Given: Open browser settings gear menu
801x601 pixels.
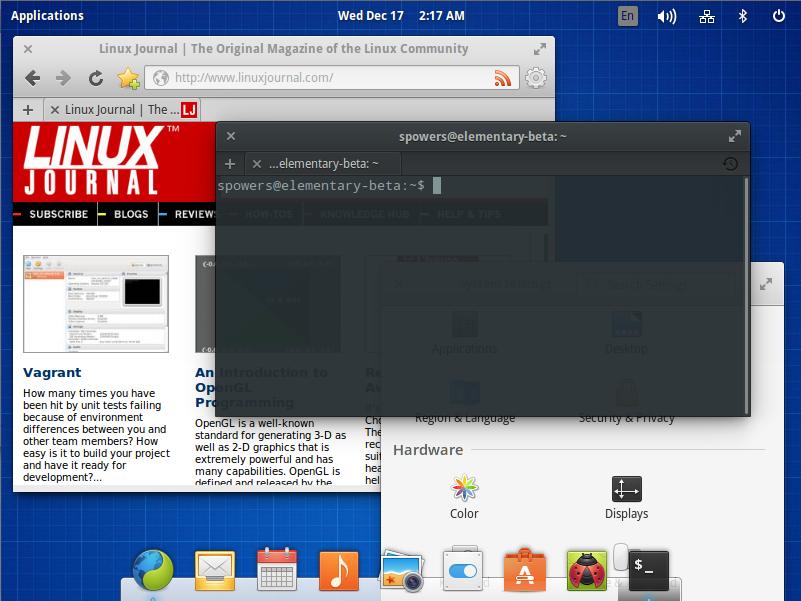Looking at the screenshot, I should pyautogui.click(x=535, y=78).
